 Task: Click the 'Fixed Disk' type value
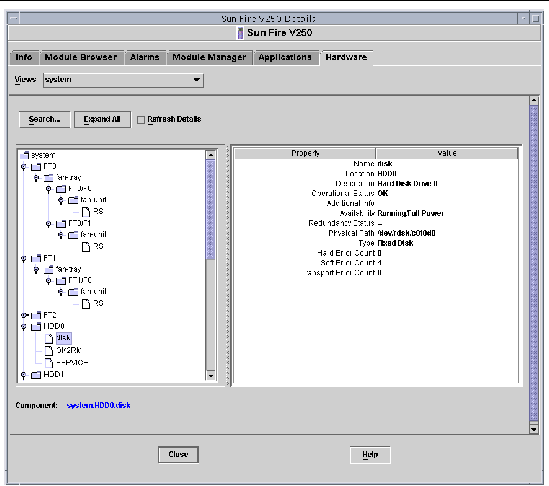(x=395, y=243)
